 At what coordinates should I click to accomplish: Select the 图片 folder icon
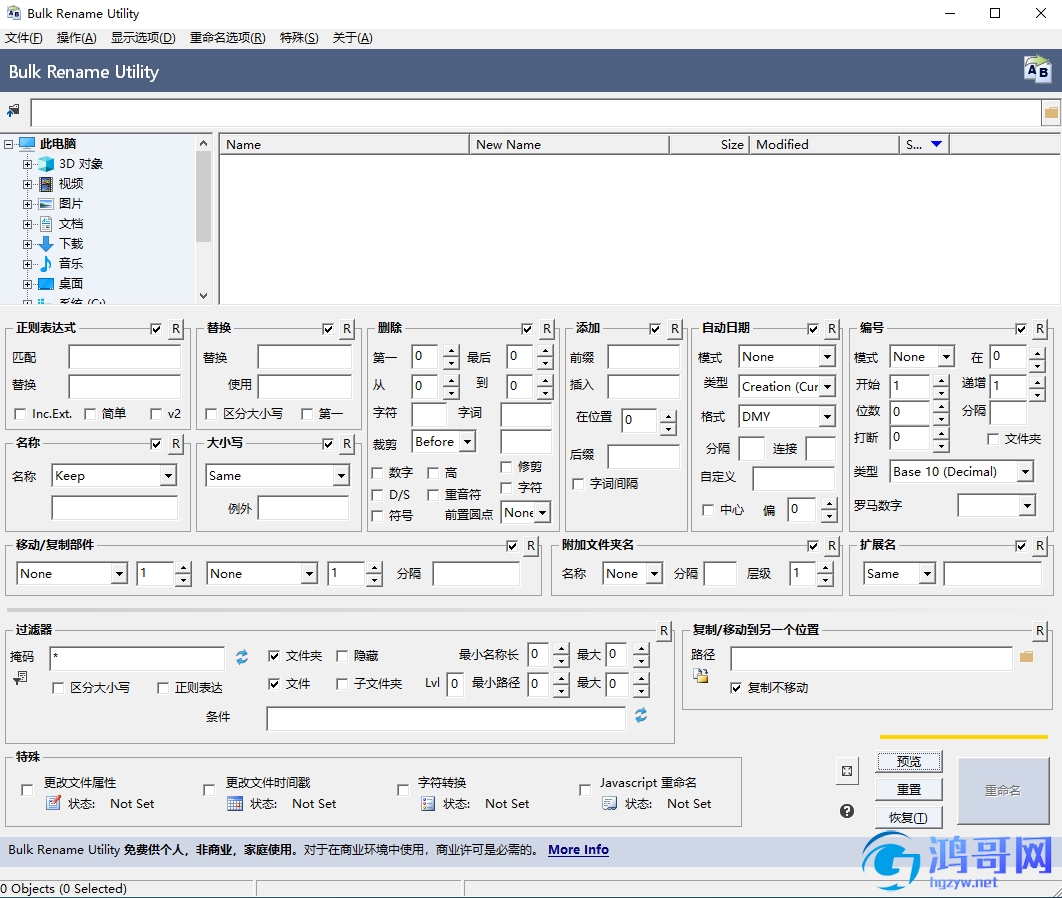pos(46,204)
